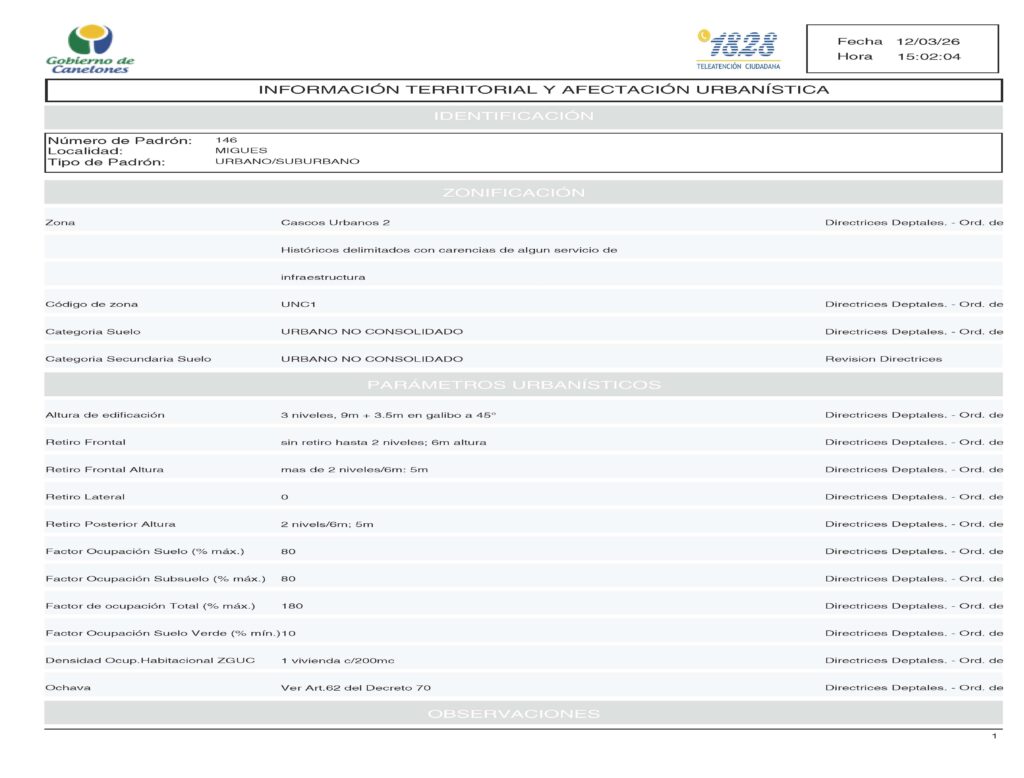This screenshot has height=778, width=1024.
Task: Click the zone name Cascos Urbanos 2
Action: [x=335, y=222]
